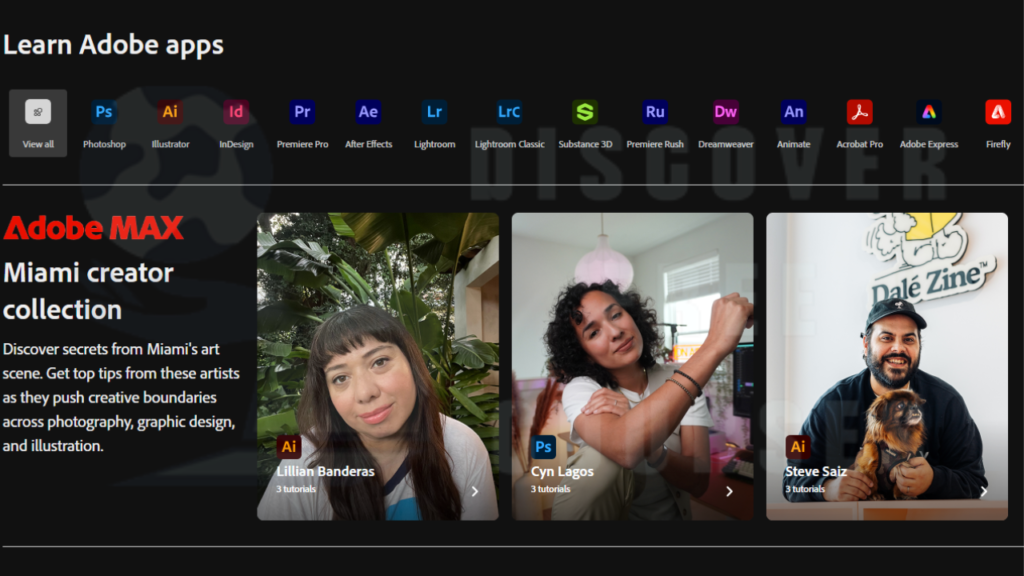Image resolution: width=1024 pixels, height=576 pixels.
Task: Expand Cyn Lagos card chevron arrow
Action: (x=729, y=491)
